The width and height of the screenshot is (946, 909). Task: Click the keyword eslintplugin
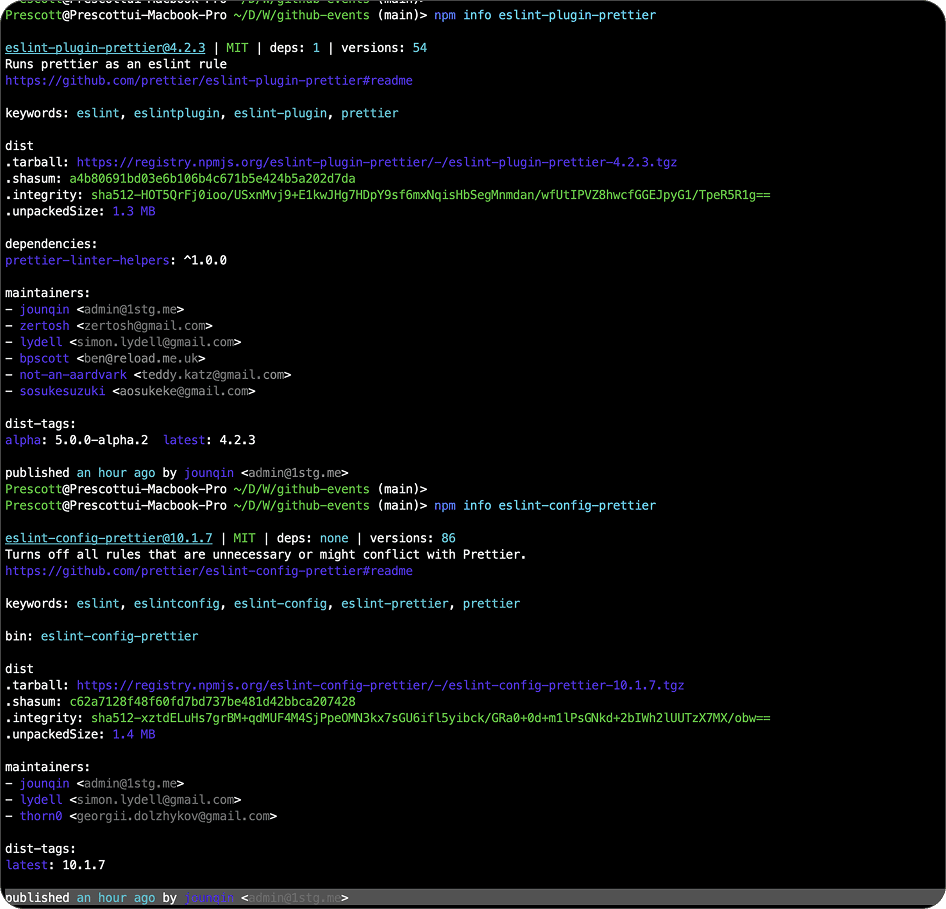click(177, 113)
